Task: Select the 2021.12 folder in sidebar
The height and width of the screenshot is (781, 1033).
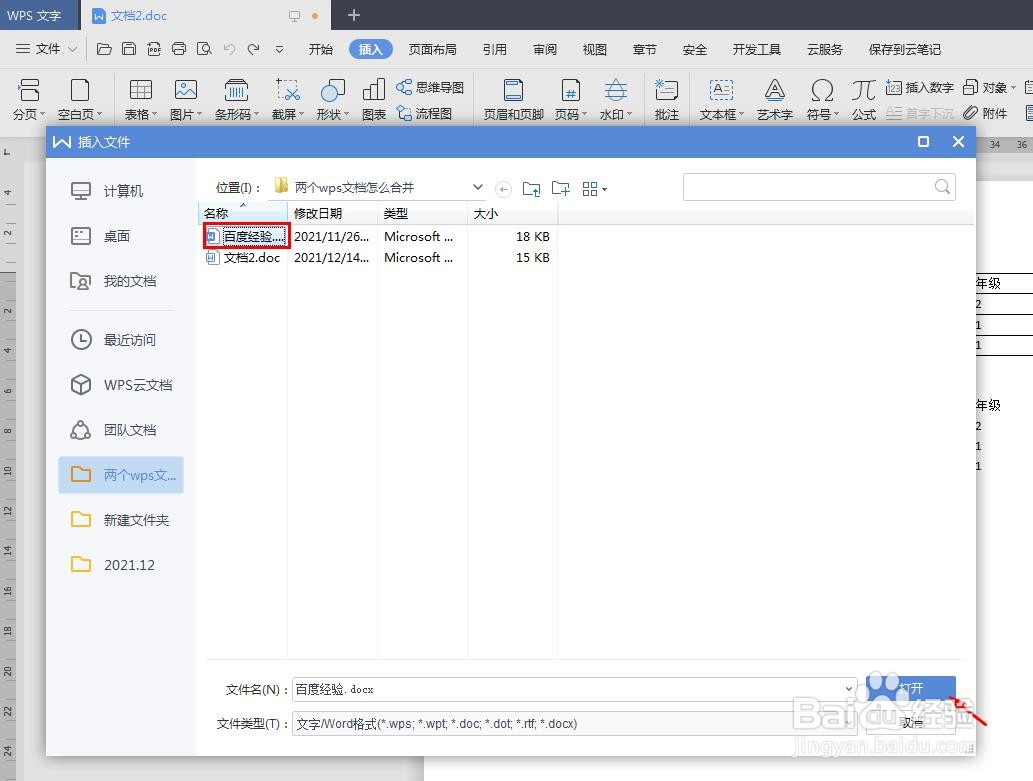Action: pos(121,565)
